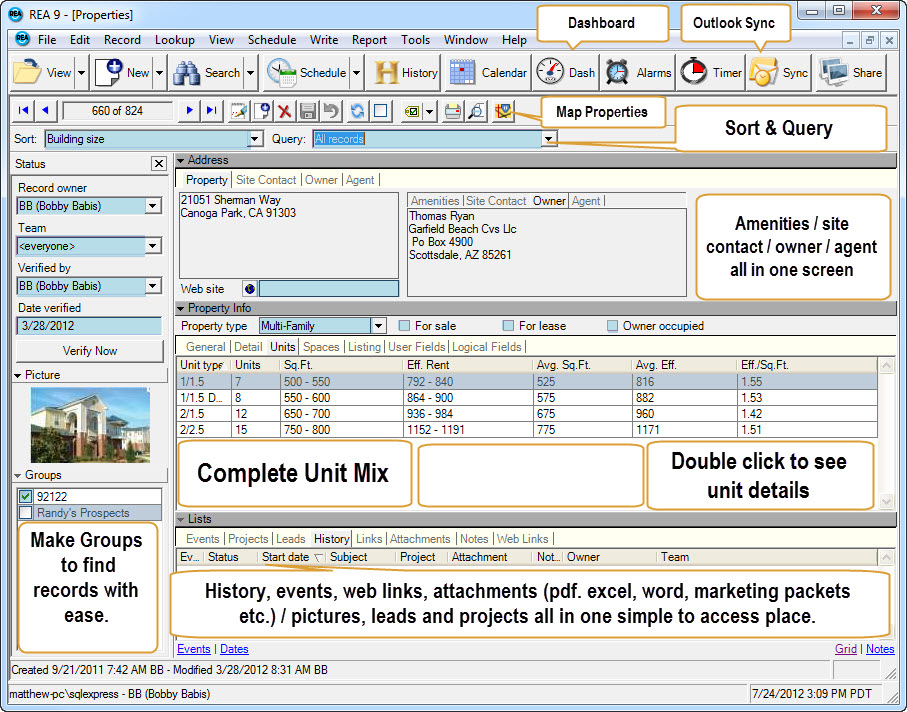Open the Lookup menu
This screenshot has height=712, width=907.
[175, 40]
